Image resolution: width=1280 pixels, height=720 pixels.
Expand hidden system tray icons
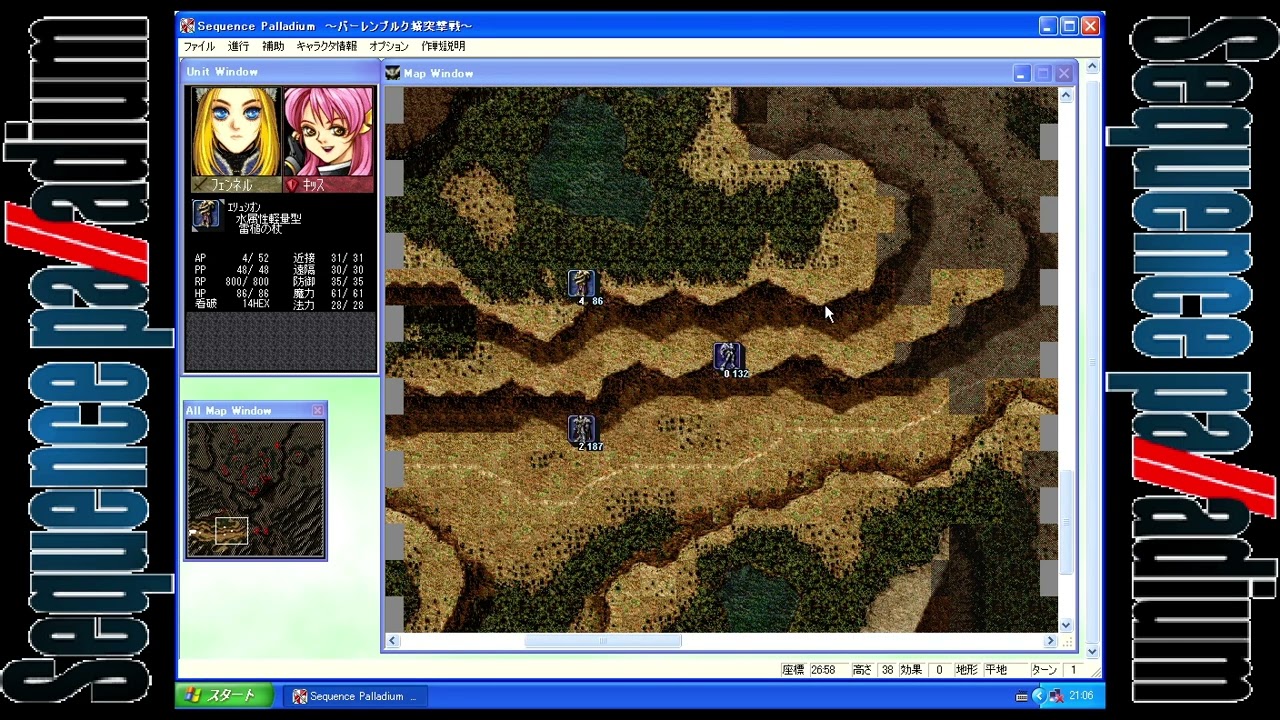tap(1038, 696)
